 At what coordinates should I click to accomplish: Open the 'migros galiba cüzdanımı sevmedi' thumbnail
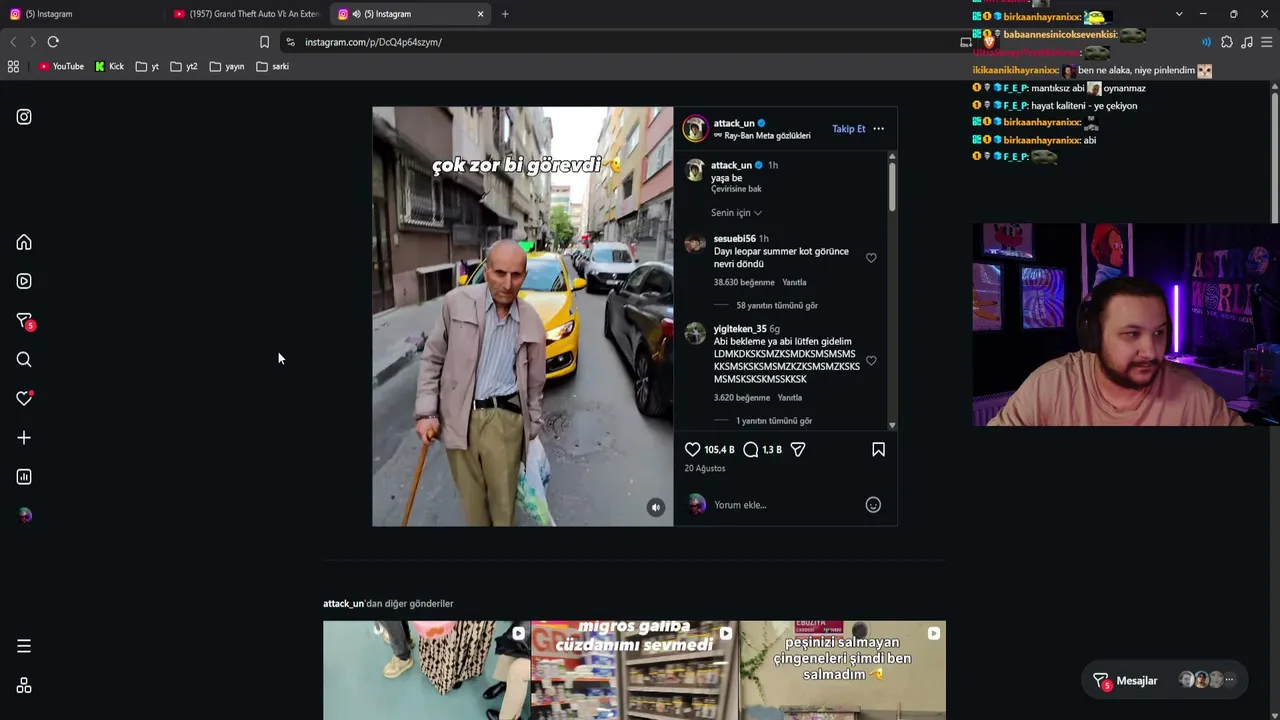[634, 670]
